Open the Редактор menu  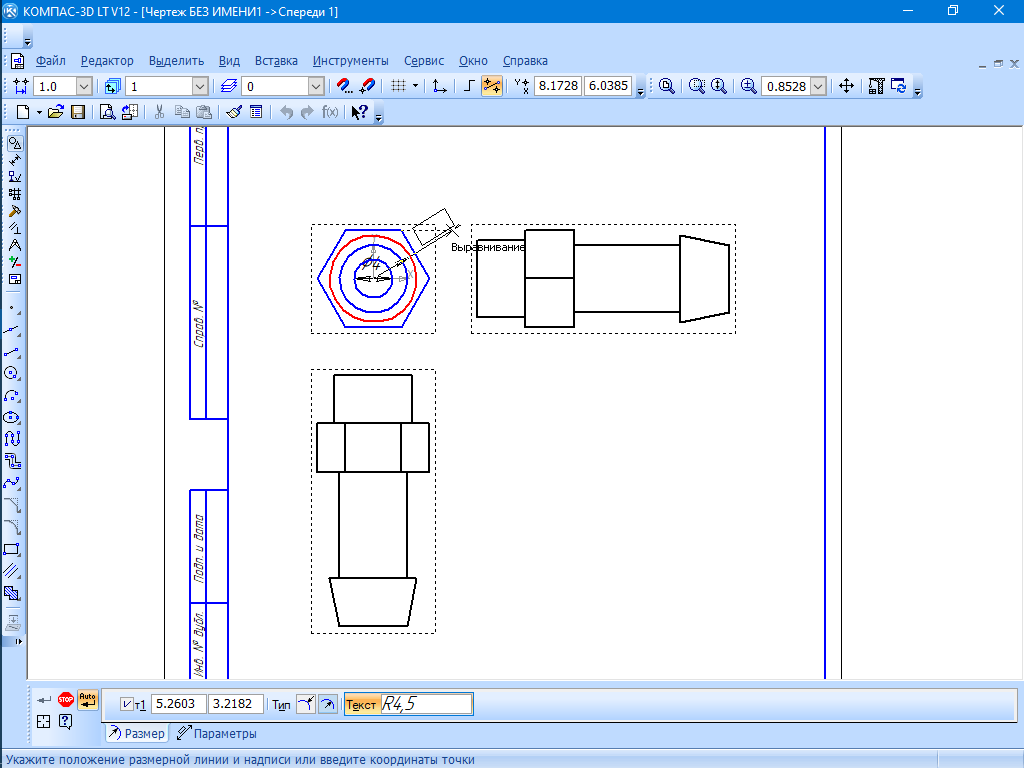[x=107, y=61]
